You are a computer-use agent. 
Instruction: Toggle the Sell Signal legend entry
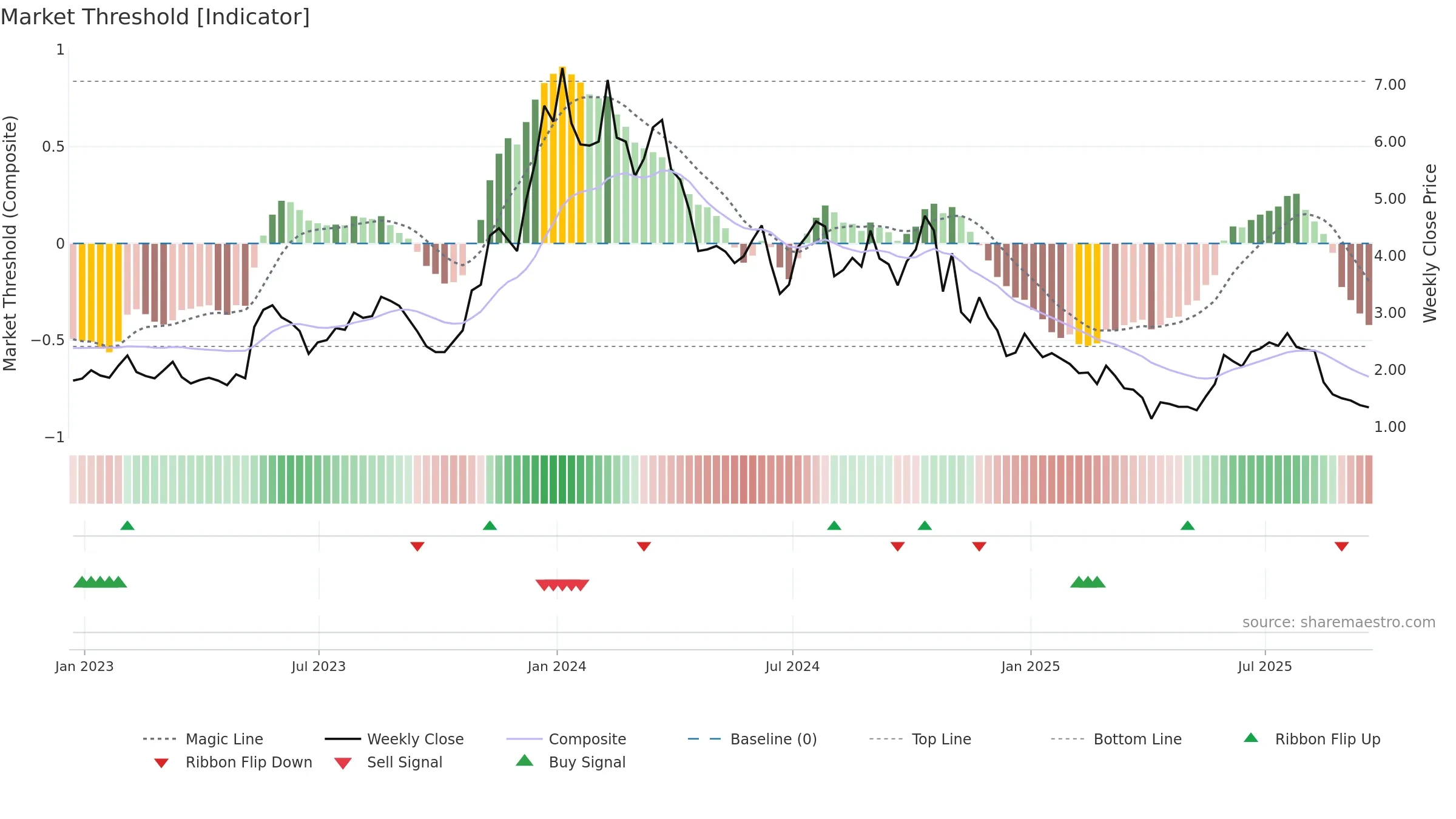tap(388, 762)
